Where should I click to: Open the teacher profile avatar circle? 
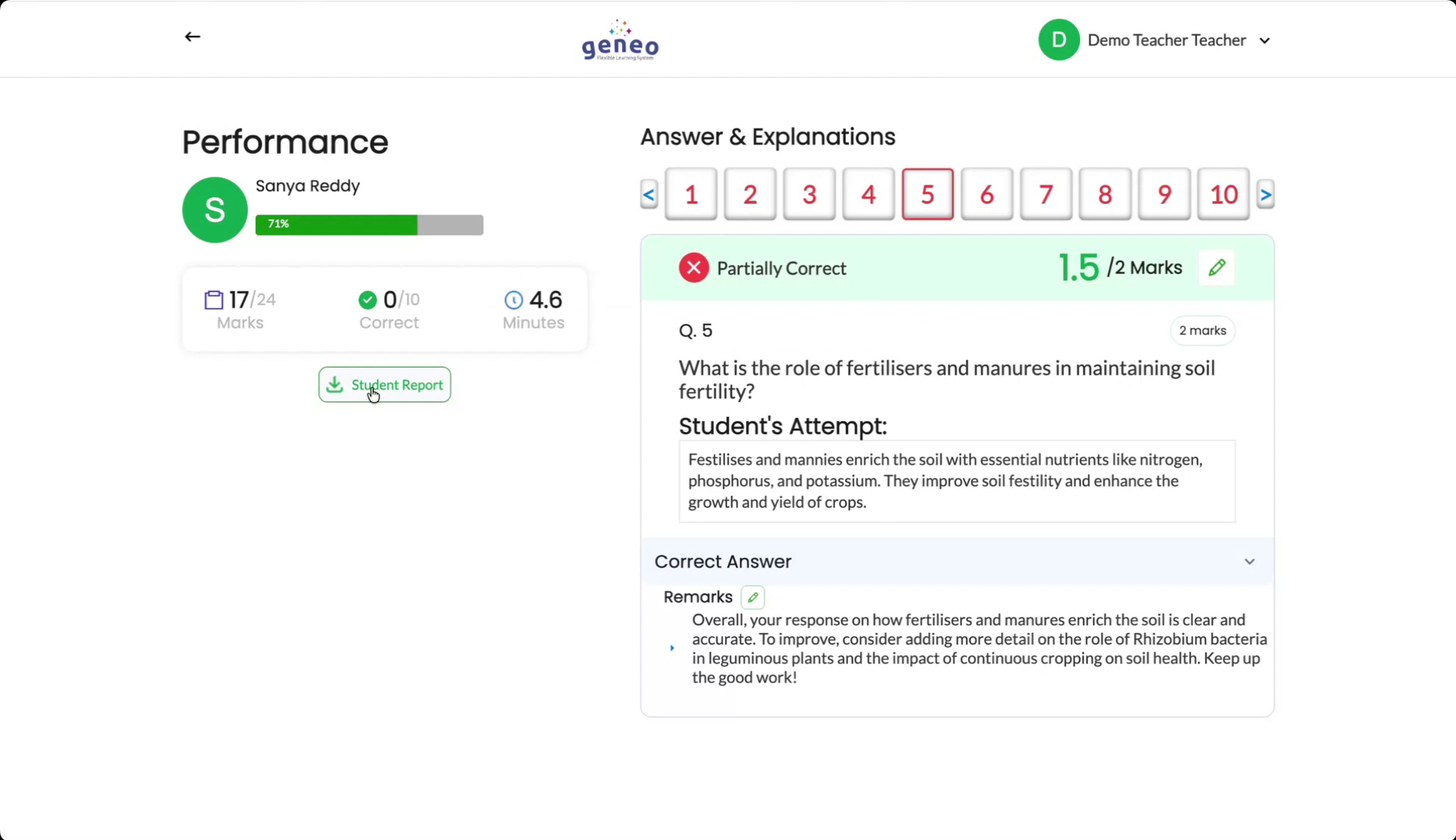(1058, 39)
